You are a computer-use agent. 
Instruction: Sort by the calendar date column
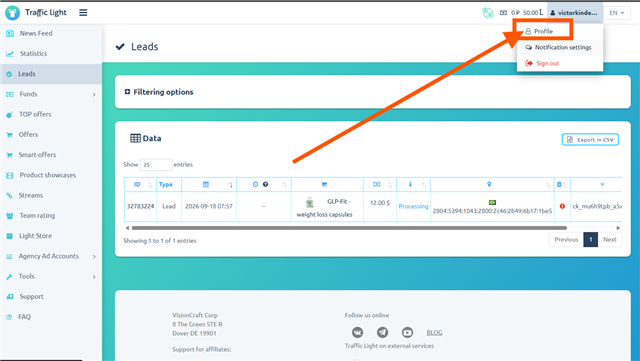coord(209,185)
